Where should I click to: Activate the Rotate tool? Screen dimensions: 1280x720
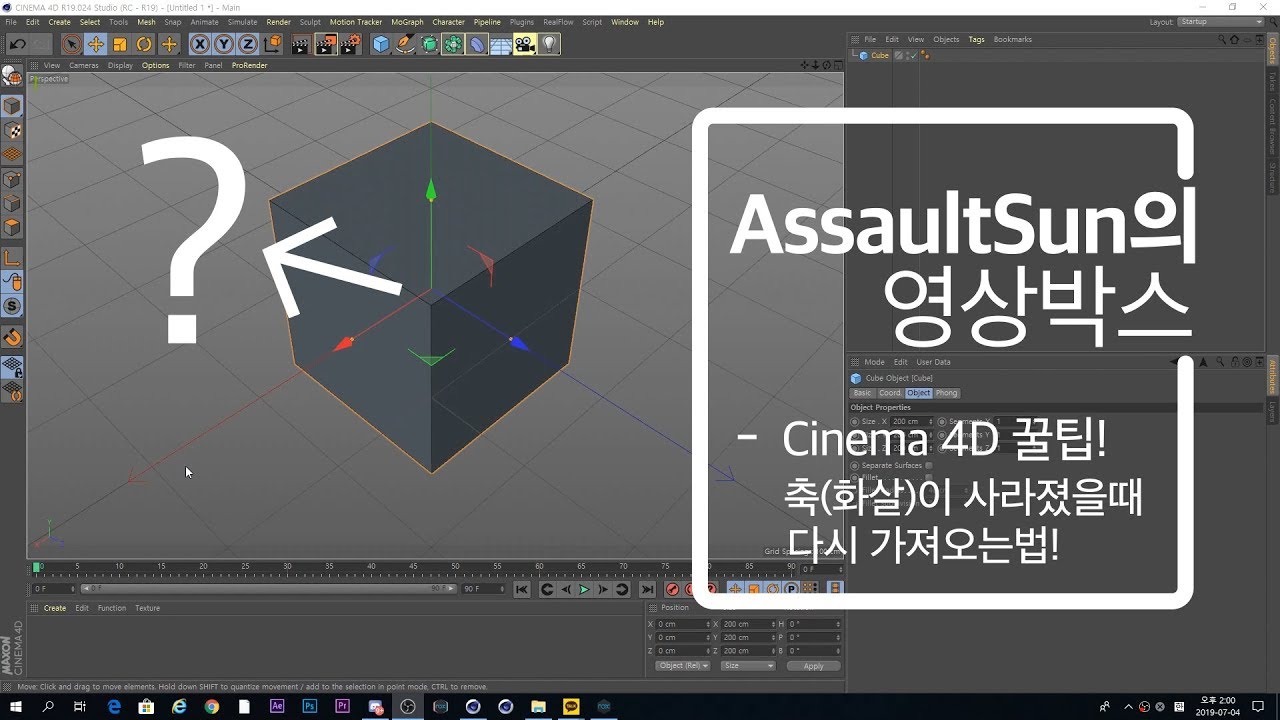[144, 44]
